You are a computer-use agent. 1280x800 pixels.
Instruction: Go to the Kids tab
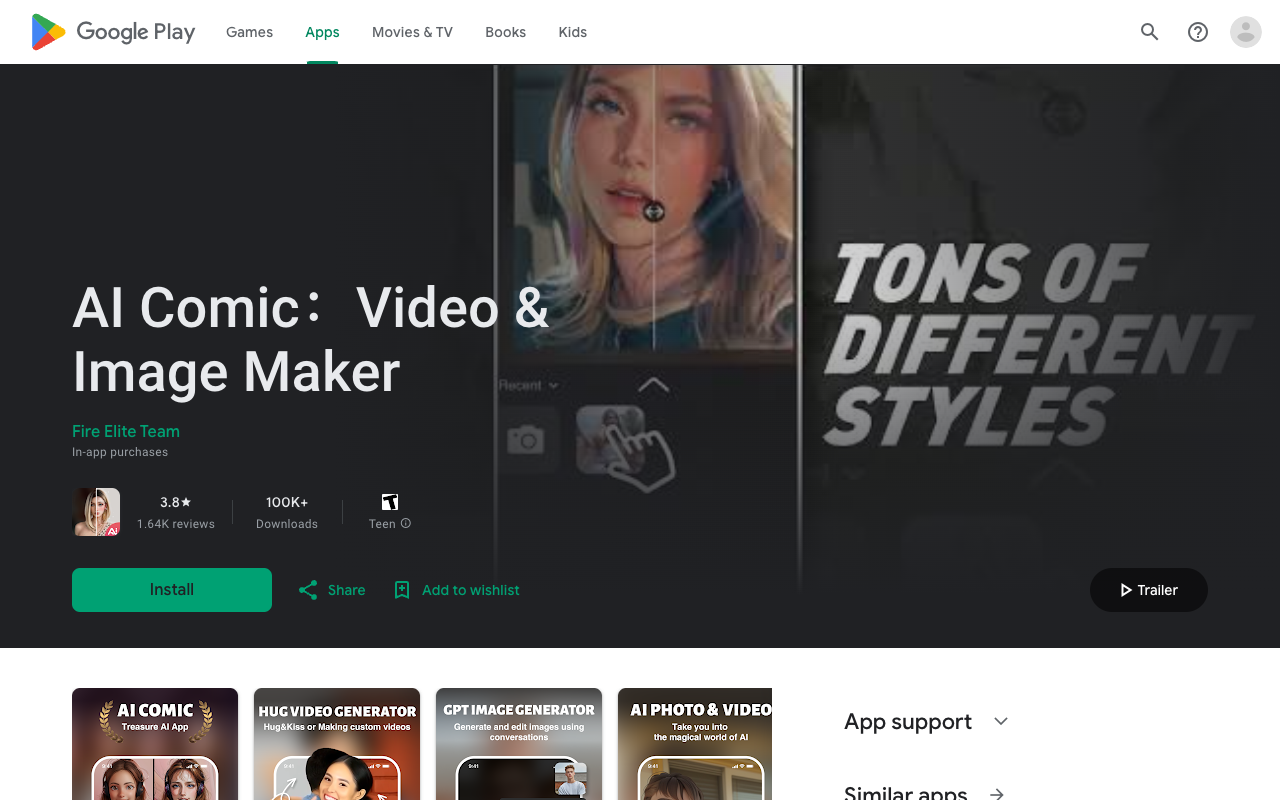point(572,32)
